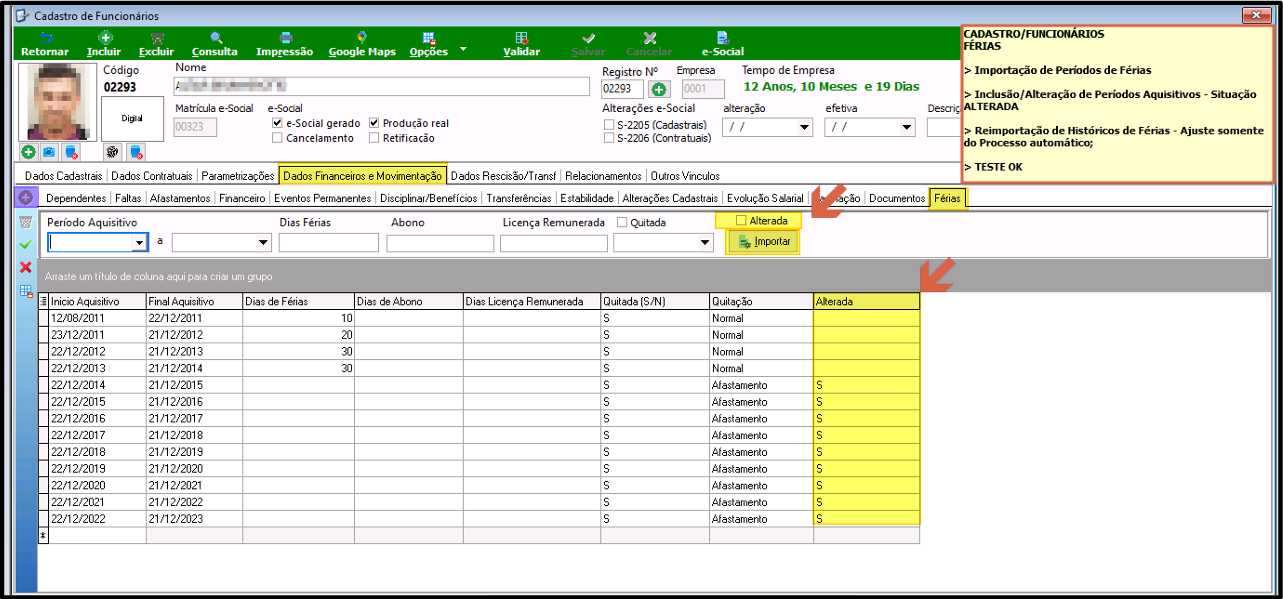Click the Incluir toolbar button

click(x=104, y=44)
